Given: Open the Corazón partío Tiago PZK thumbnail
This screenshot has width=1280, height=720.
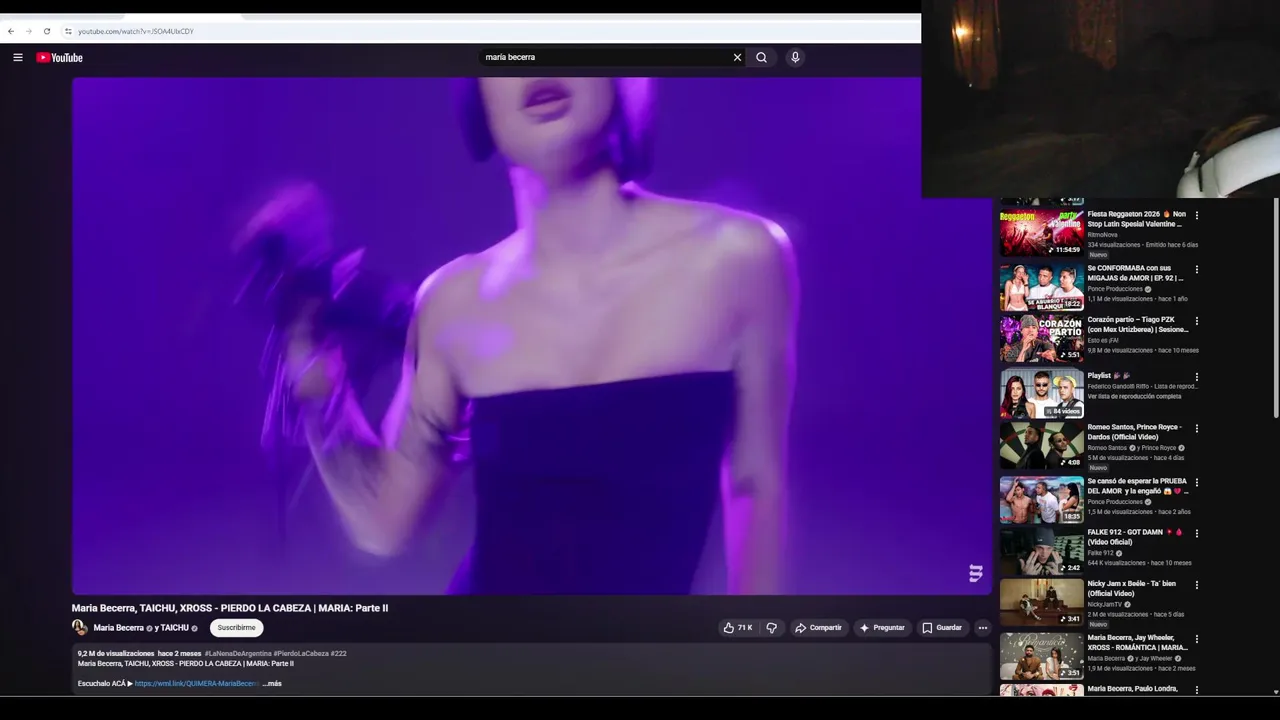Looking at the screenshot, I should click(1041, 339).
